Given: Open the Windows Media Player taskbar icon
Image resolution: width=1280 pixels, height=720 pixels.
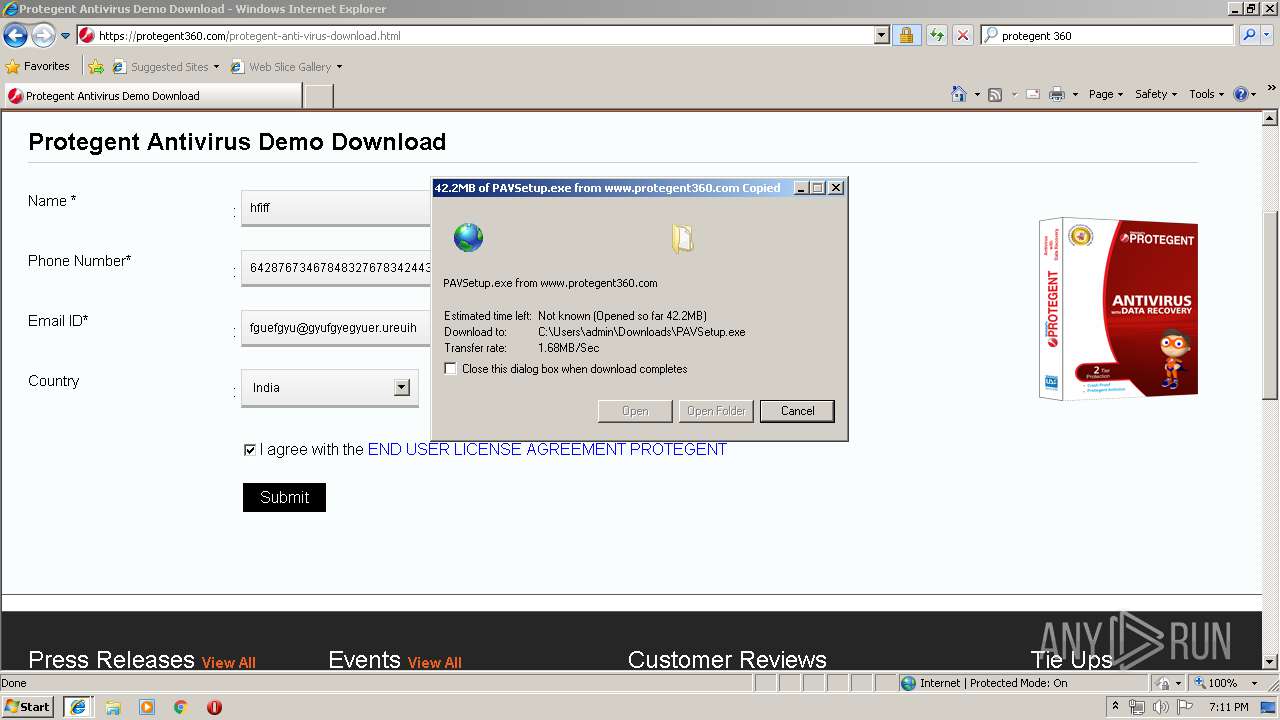Looking at the screenshot, I should tap(147, 707).
